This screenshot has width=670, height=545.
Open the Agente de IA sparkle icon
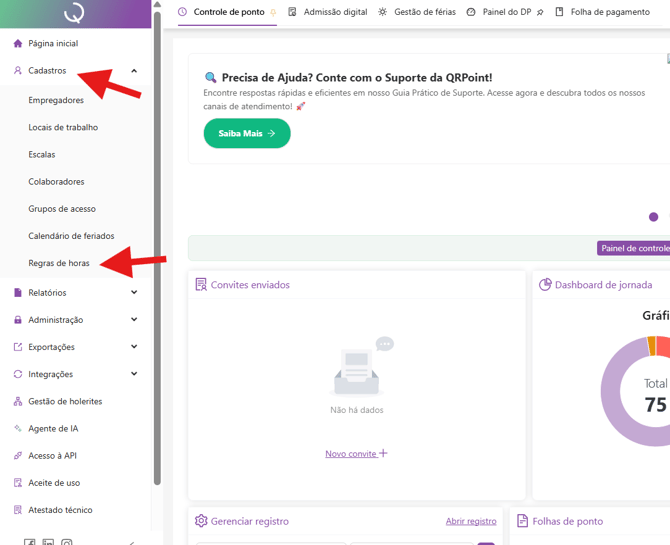(x=18, y=428)
